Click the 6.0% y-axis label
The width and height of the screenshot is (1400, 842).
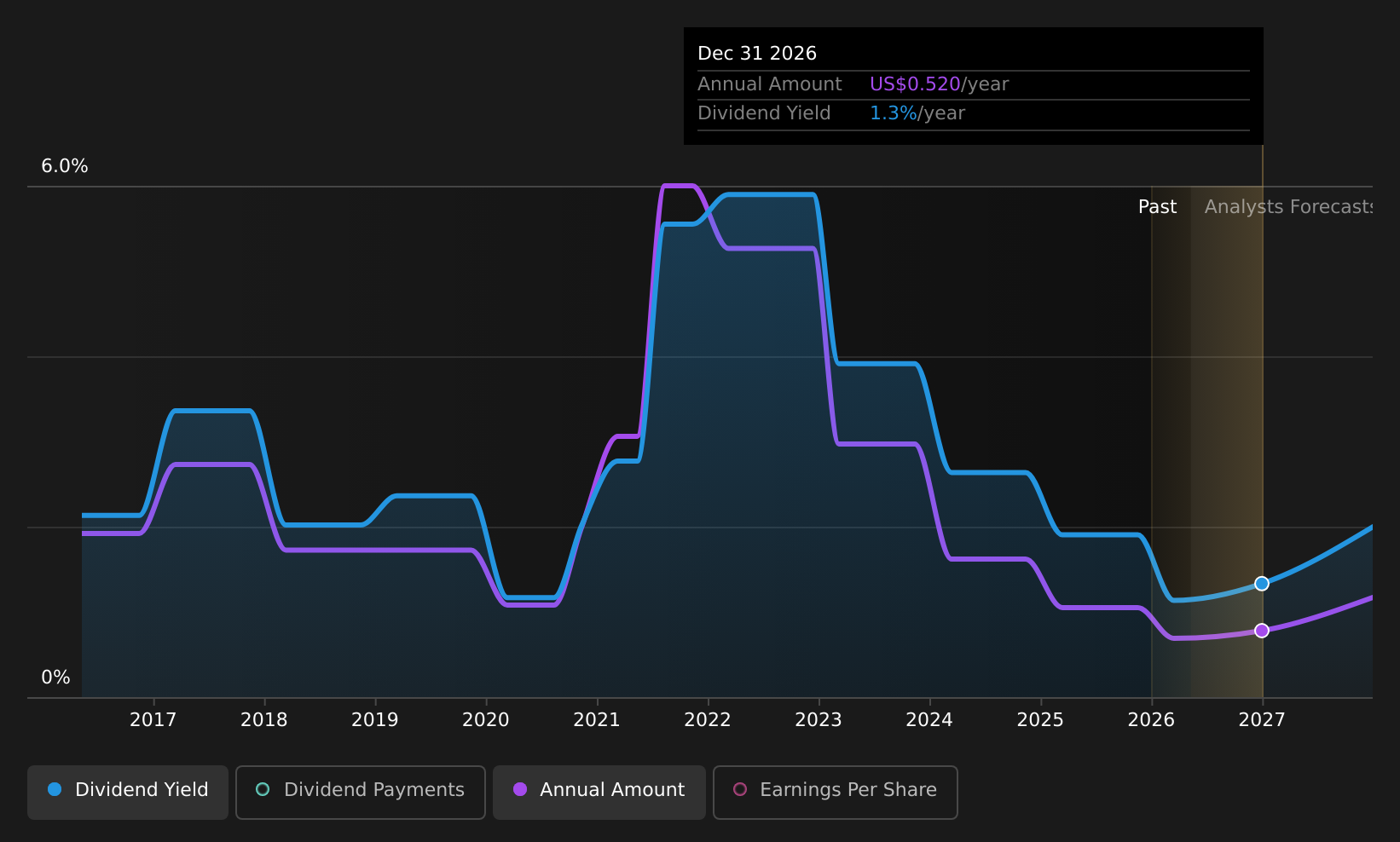coord(65,166)
